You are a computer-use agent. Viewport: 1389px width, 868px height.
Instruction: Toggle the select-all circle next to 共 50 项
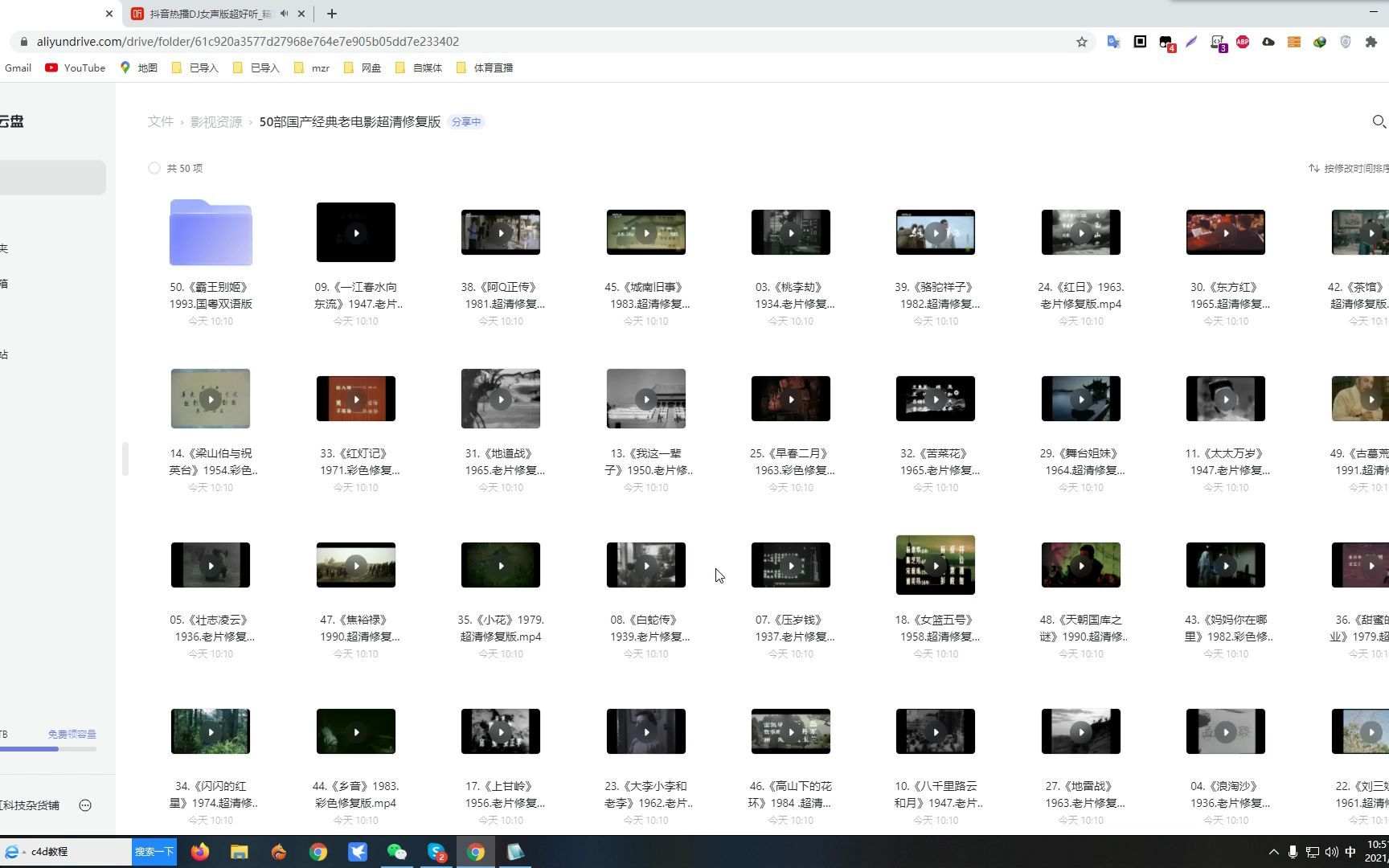[154, 168]
